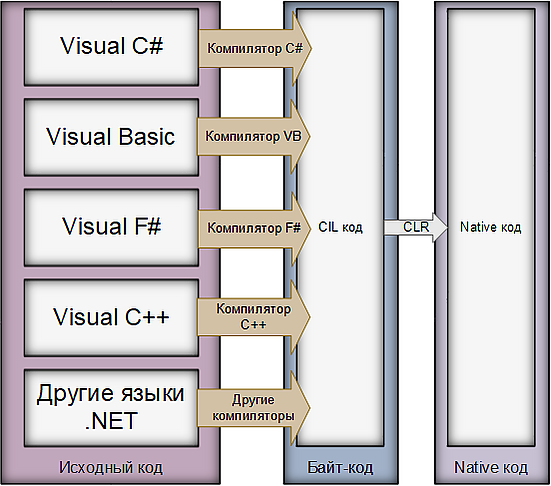
Task: Select the Visual F# box
Action: (111, 227)
